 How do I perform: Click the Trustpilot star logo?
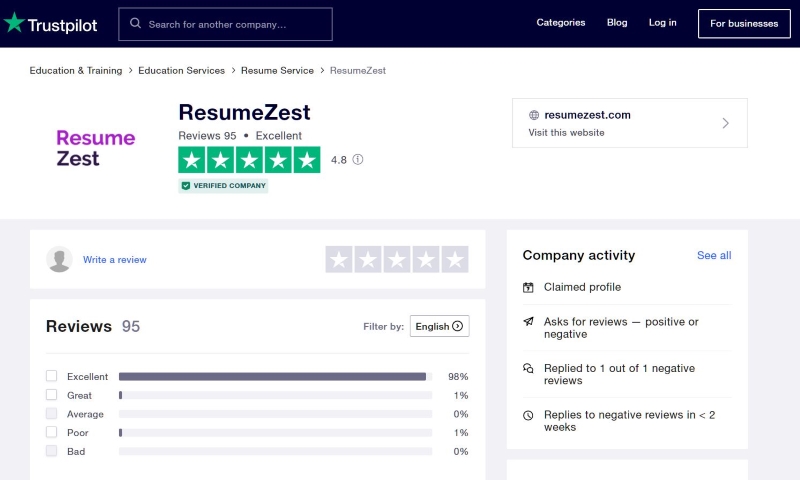(x=14, y=22)
